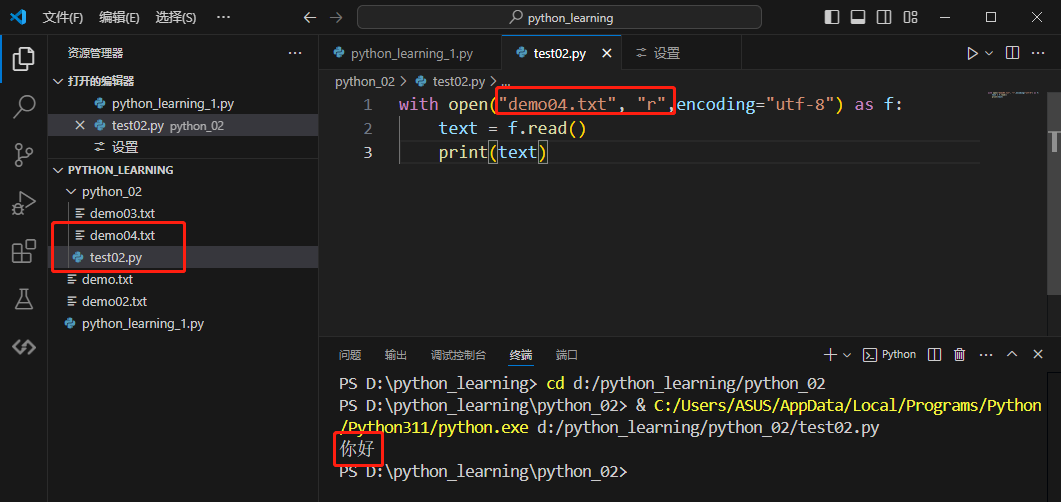The width and height of the screenshot is (1061, 502).
Task: Select 设置 in open editors list
Action: coord(183,147)
